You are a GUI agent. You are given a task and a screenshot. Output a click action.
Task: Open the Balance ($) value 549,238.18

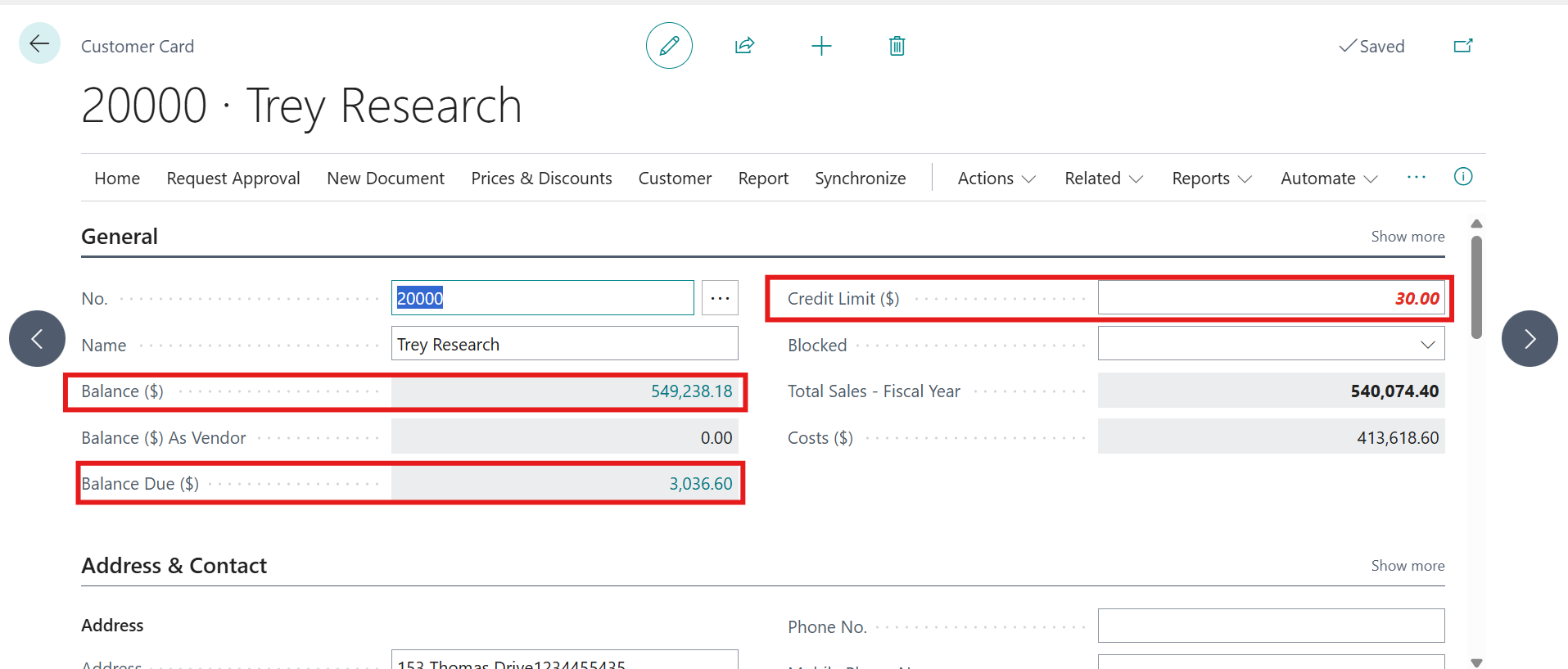coord(691,391)
